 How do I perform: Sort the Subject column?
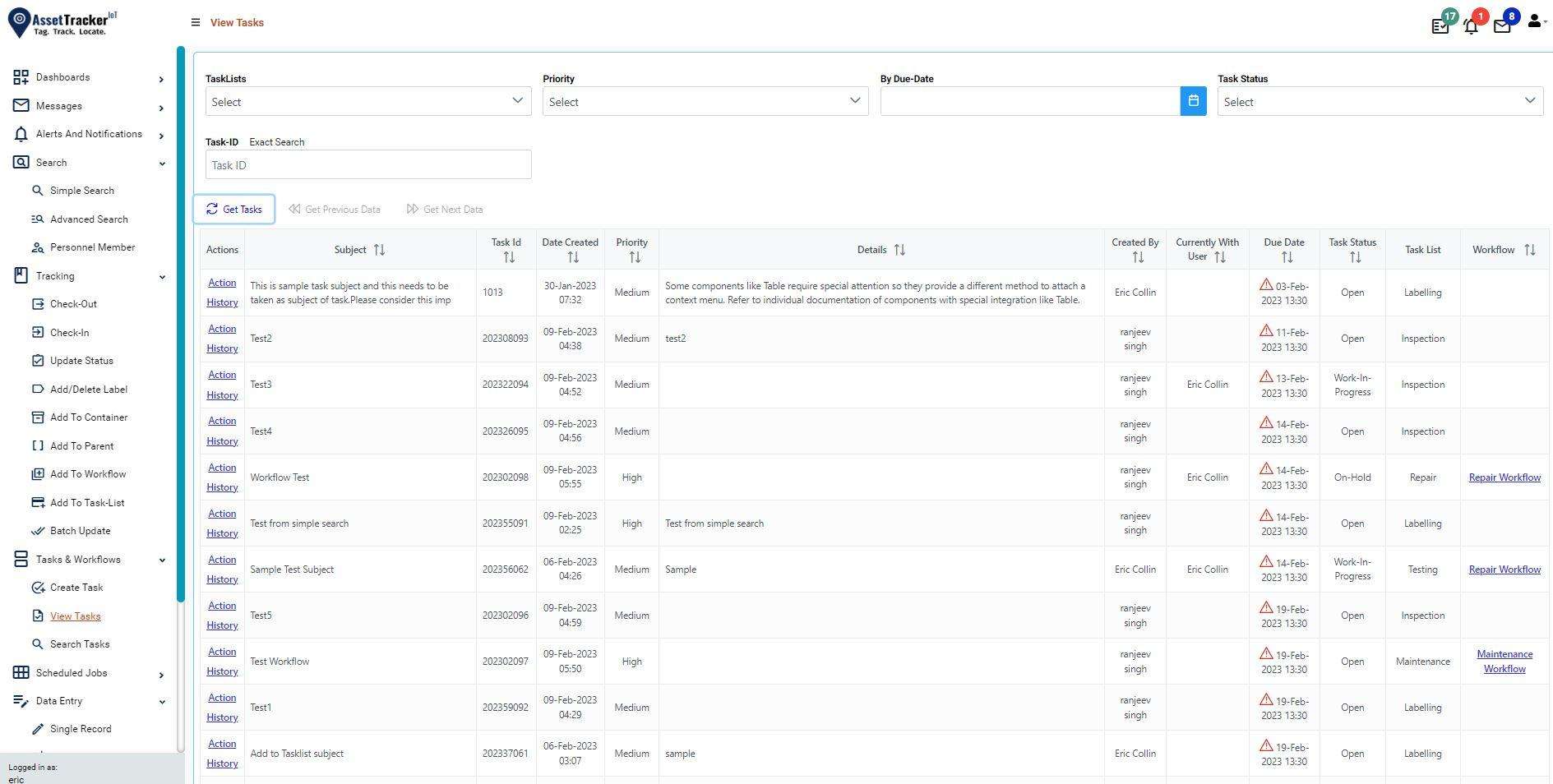click(x=379, y=249)
